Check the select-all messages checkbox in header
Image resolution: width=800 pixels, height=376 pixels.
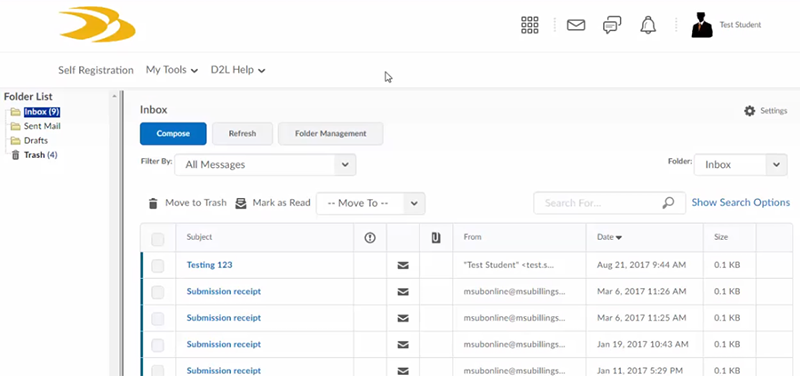pyautogui.click(x=158, y=239)
